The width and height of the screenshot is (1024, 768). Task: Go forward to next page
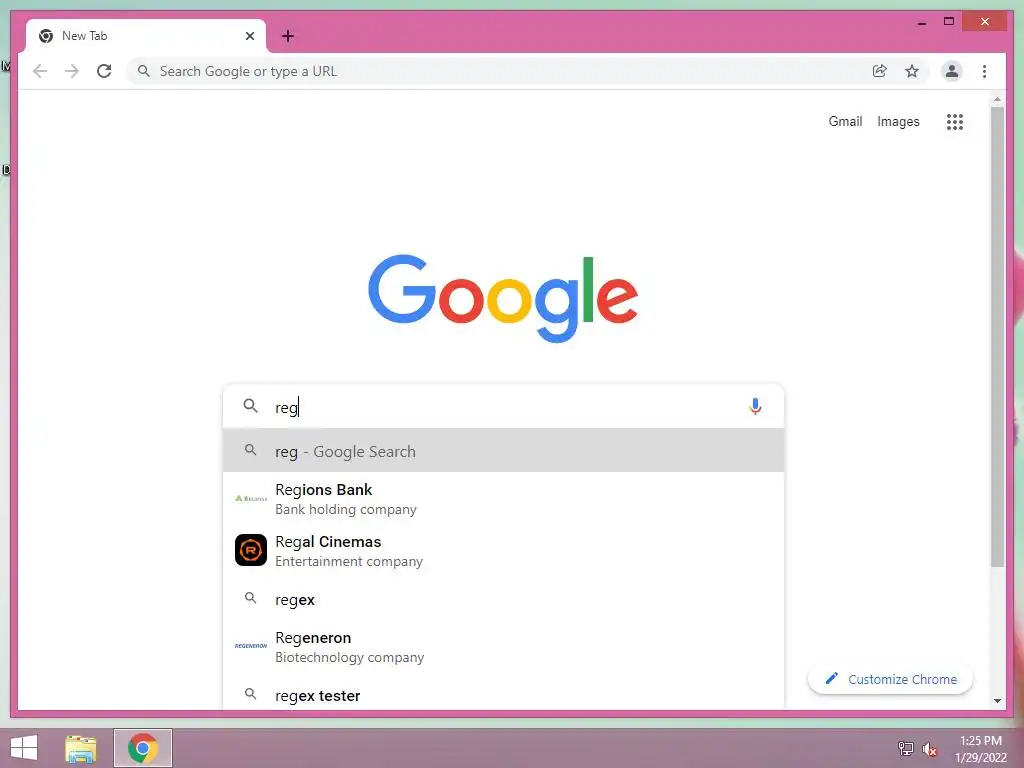coord(72,71)
